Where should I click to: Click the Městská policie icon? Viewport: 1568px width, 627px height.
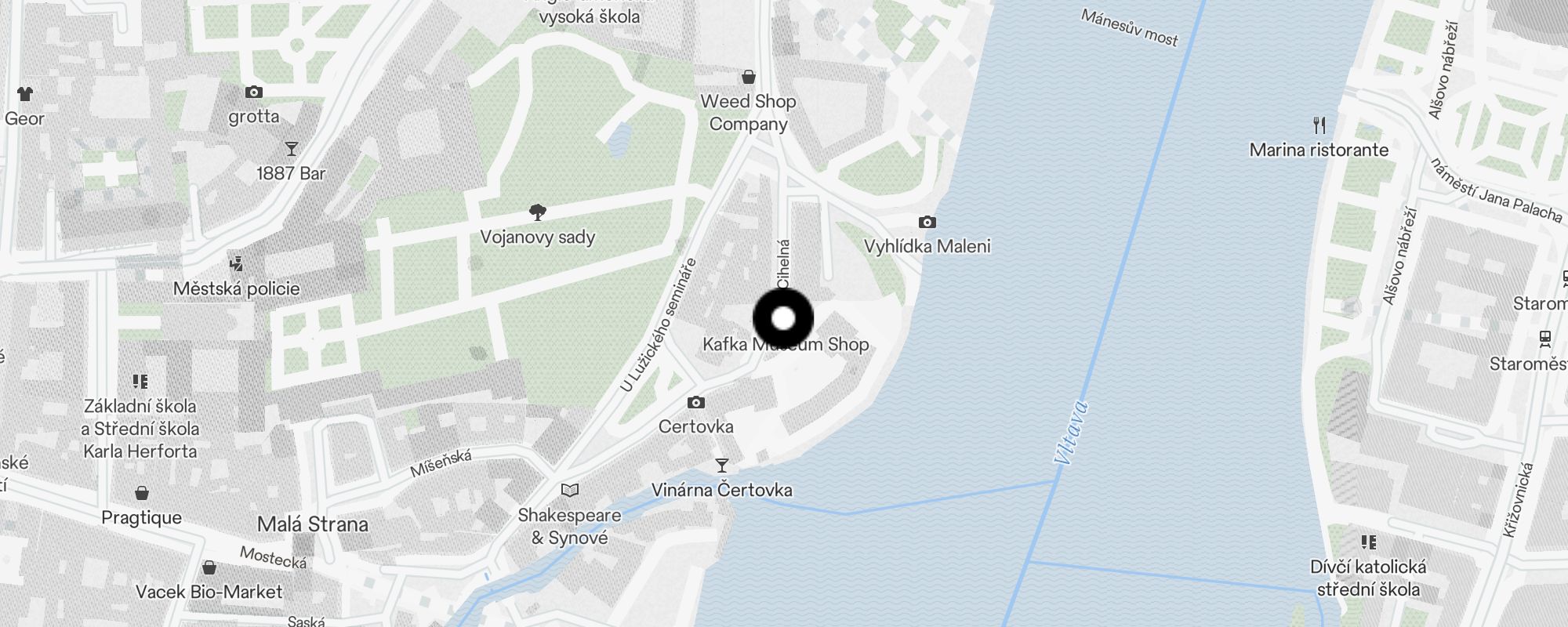click(236, 263)
